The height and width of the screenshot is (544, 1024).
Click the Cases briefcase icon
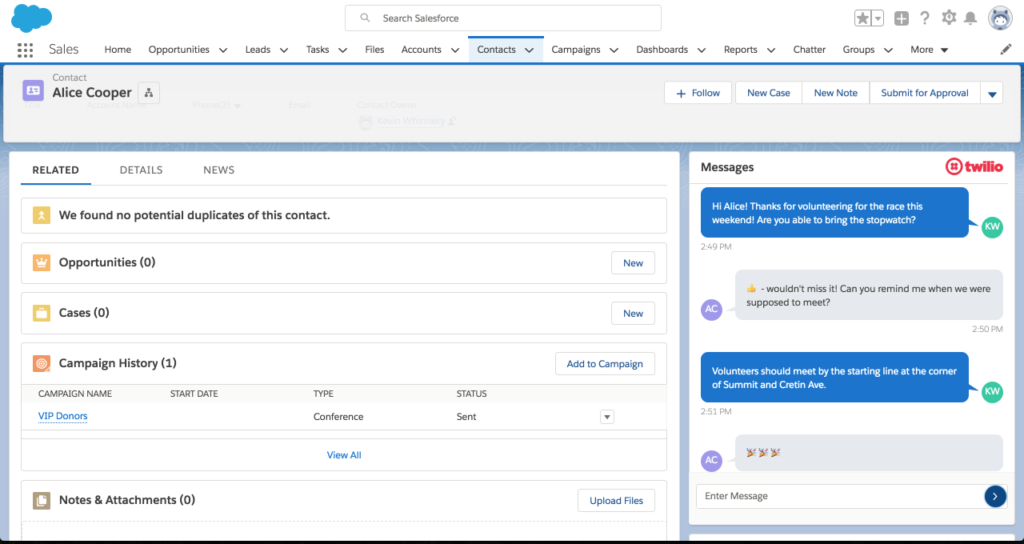pyautogui.click(x=41, y=313)
